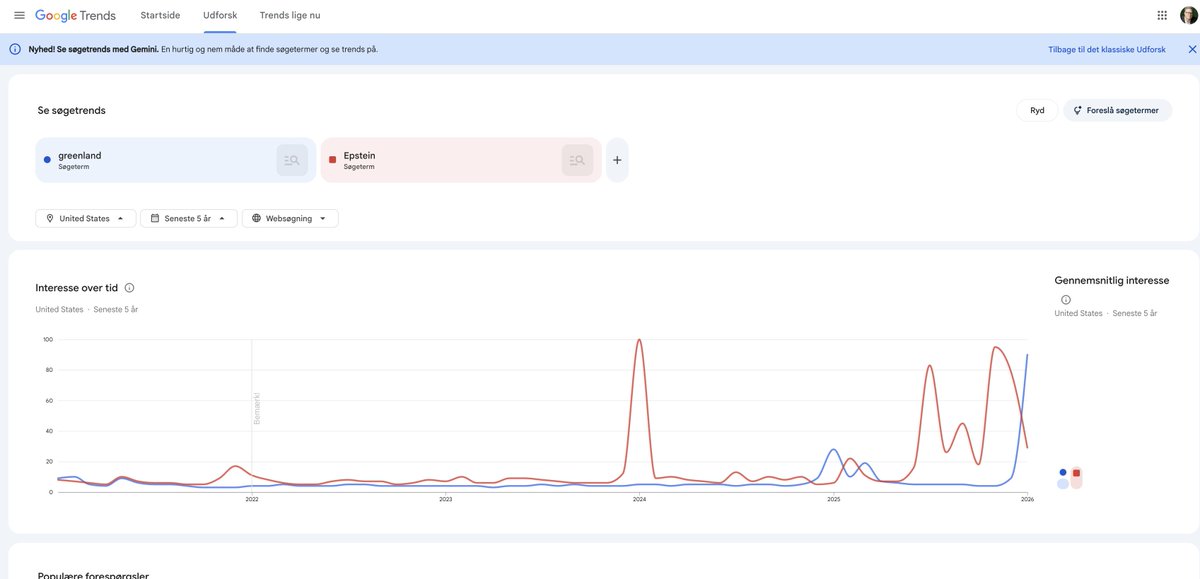Click Tilbage til det klassiske Udforsk link
Image resolution: width=1200 pixels, height=579 pixels.
point(1109,49)
